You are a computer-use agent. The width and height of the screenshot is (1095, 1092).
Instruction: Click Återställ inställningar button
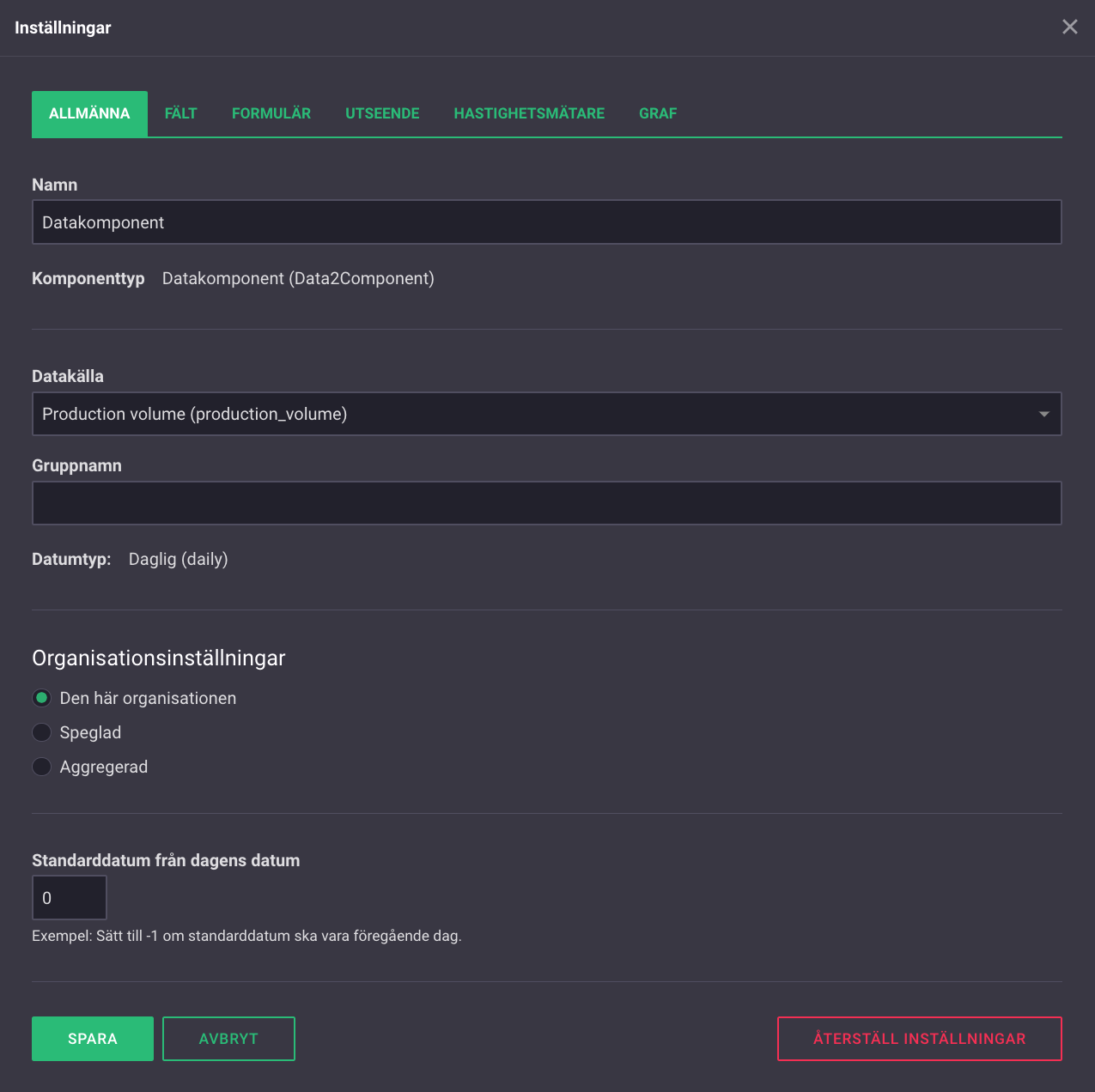coord(919,1039)
